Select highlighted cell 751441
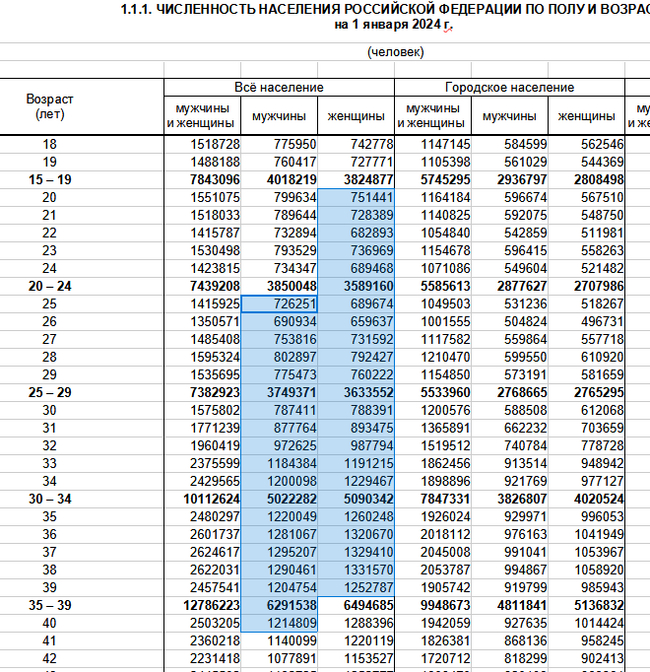This screenshot has height=672, width=650. pyautogui.click(x=356, y=198)
